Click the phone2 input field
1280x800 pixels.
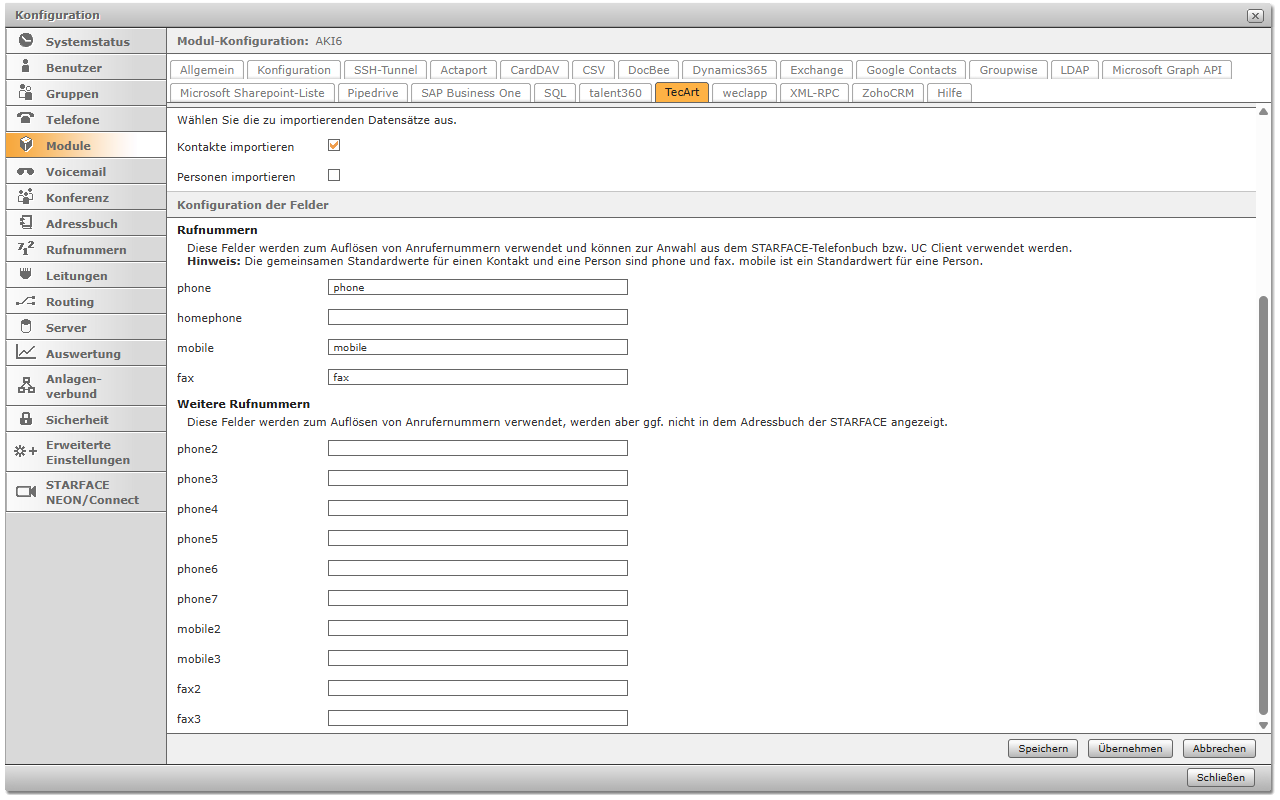pos(478,448)
